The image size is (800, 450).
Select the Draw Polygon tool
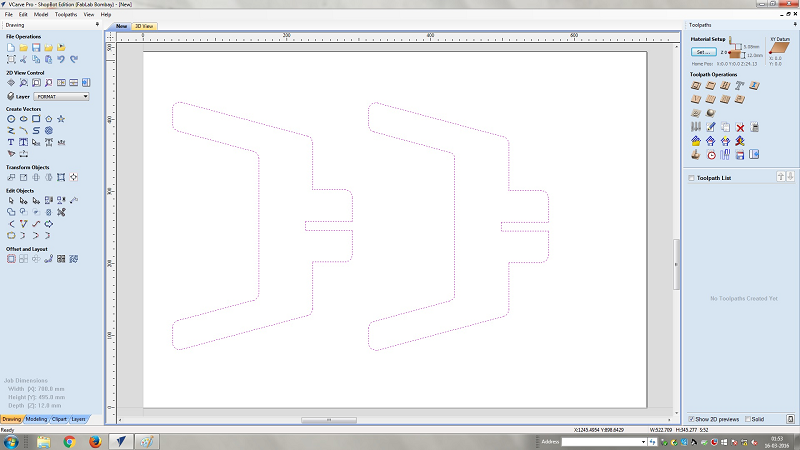[x=48, y=119]
